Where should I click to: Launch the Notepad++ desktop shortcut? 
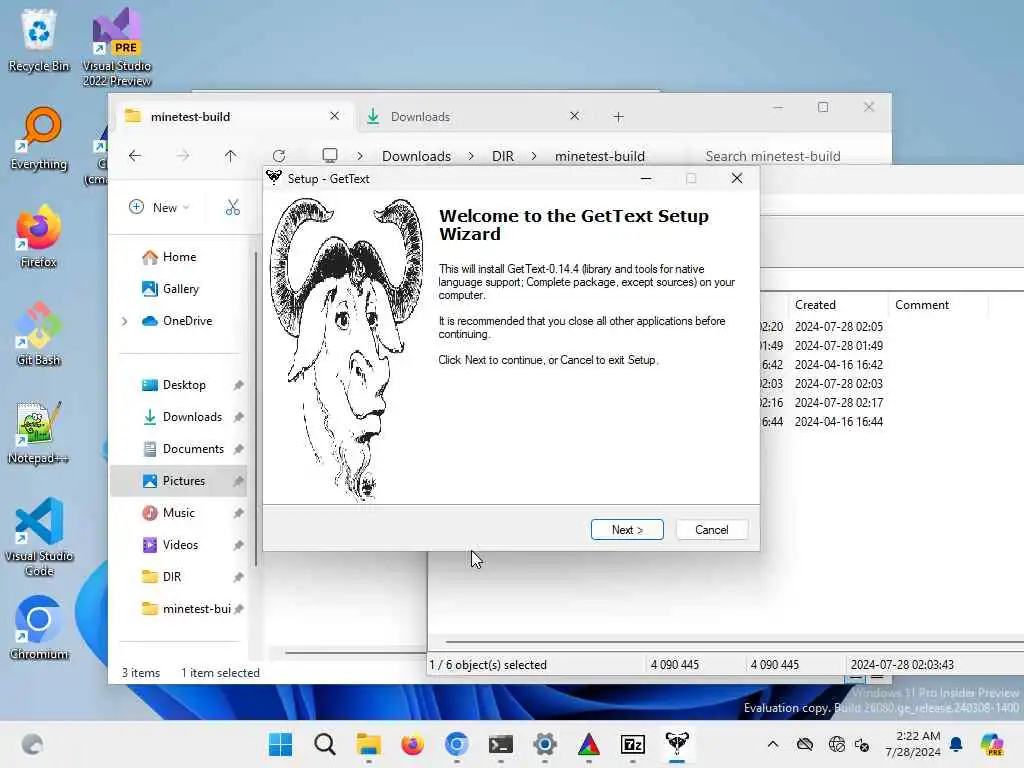[39, 432]
